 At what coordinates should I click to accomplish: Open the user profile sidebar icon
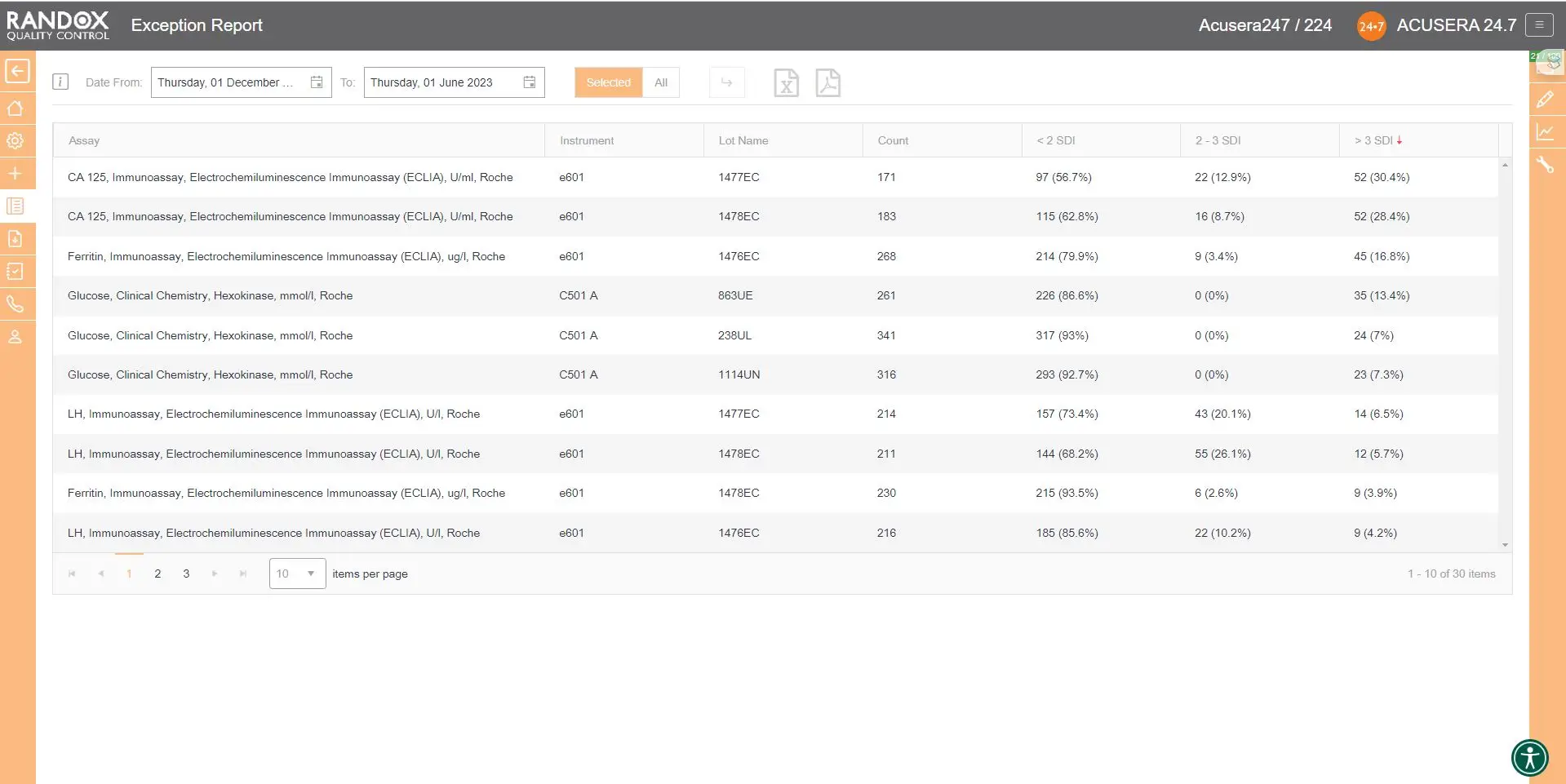point(16,337)
